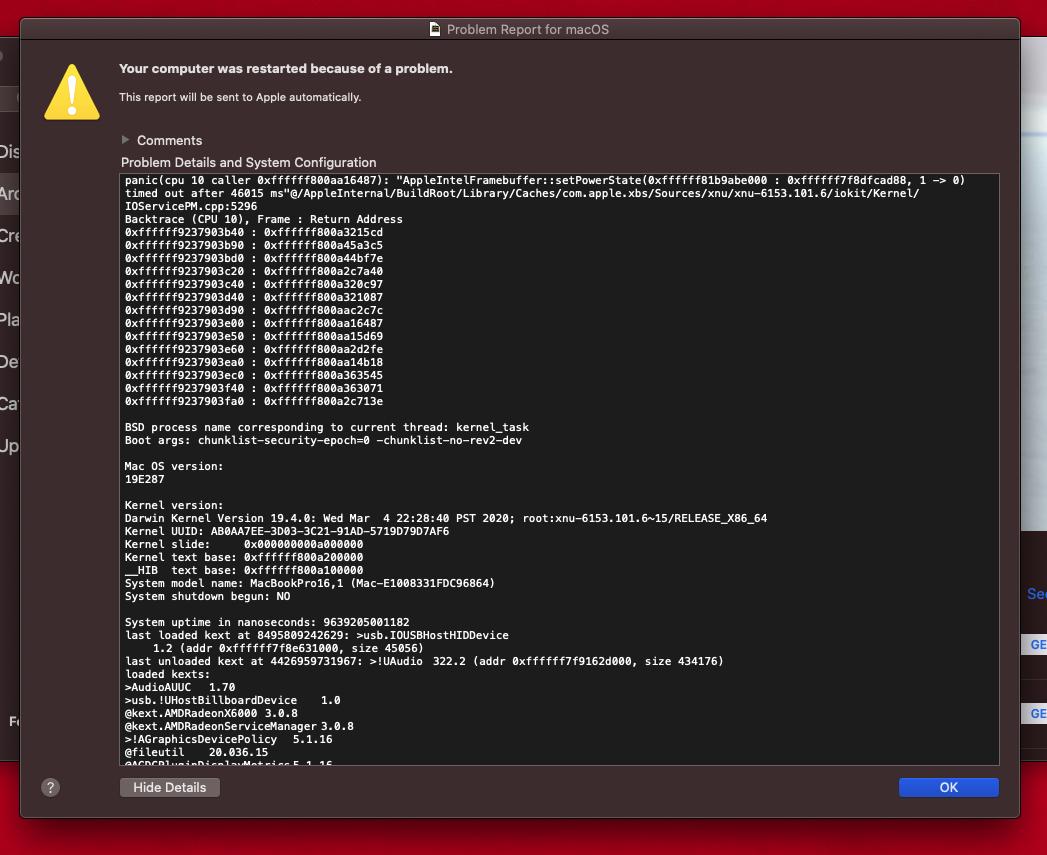Select 'Dis' sidebar item in background window
The height and width of the screenshot is (855, 1047).
9,152
